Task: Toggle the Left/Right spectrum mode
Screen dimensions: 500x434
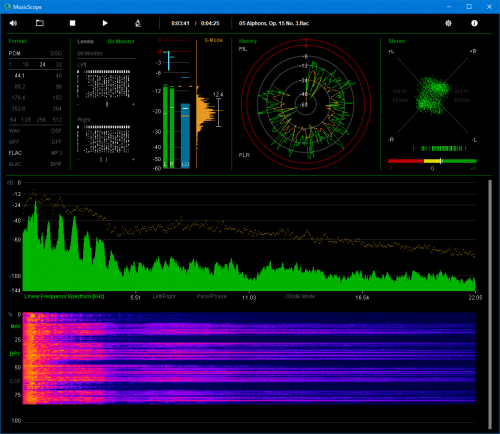Action: pyautogui.click(x=164, y=296)
